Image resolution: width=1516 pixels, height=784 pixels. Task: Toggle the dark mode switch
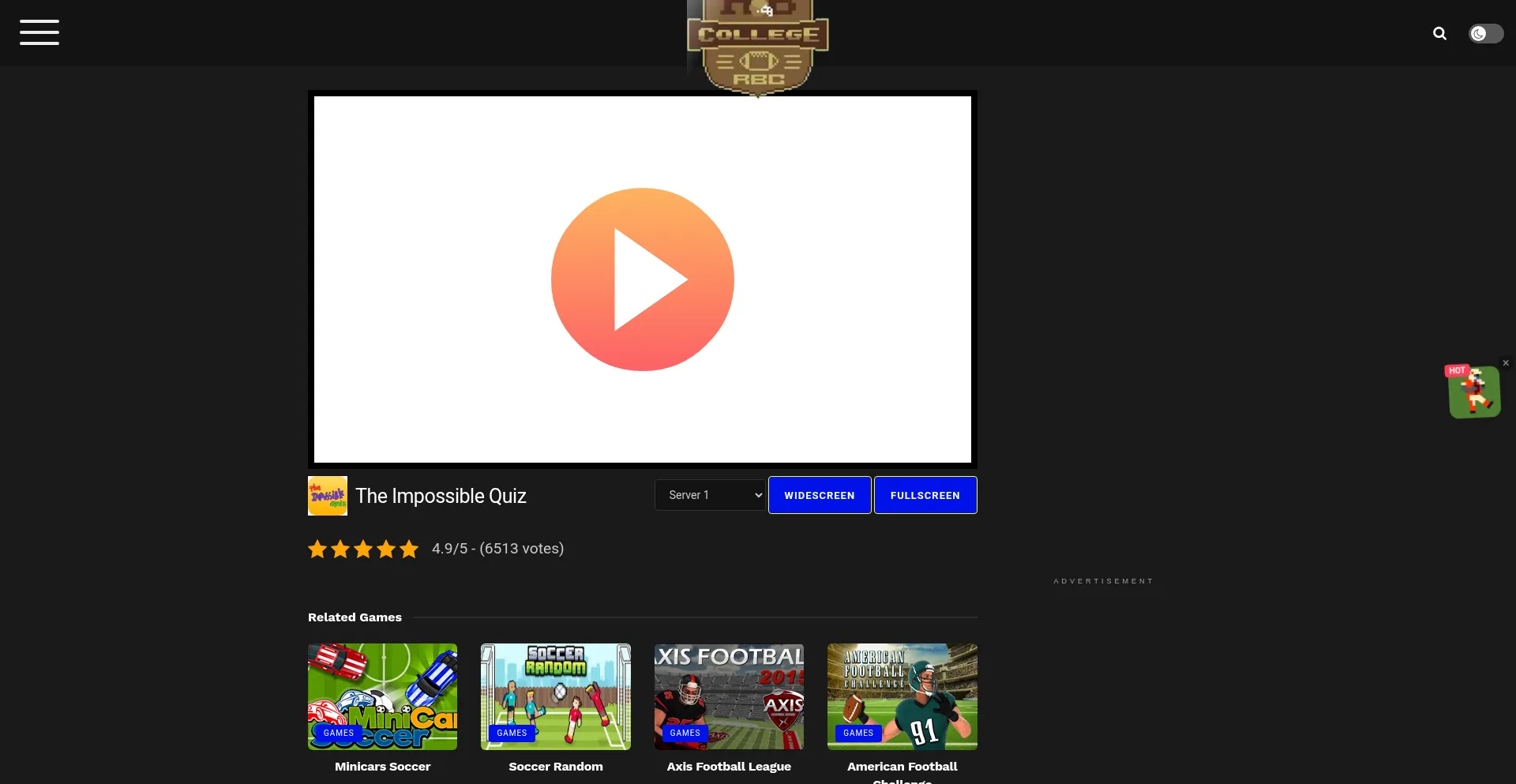click(x=1485, y=33)
